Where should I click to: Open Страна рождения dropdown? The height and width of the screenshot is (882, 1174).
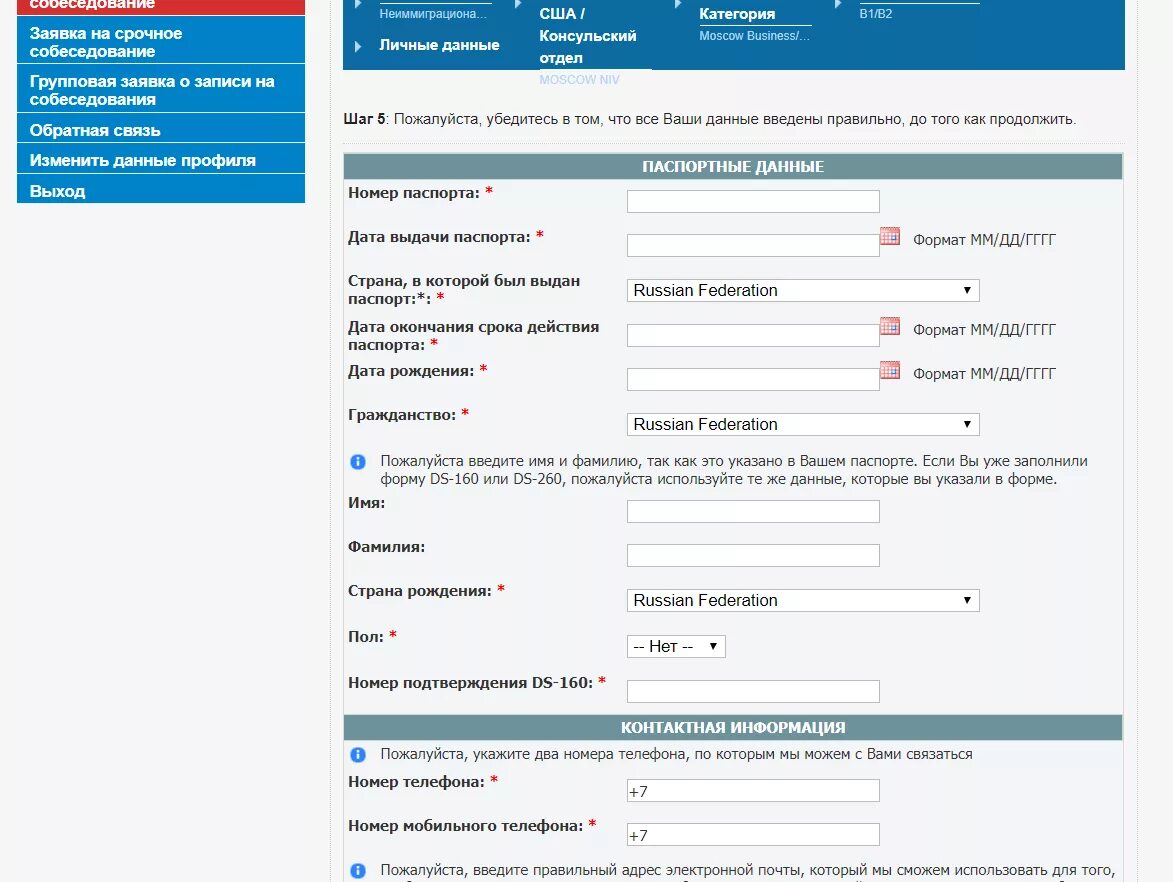(803, 600)
